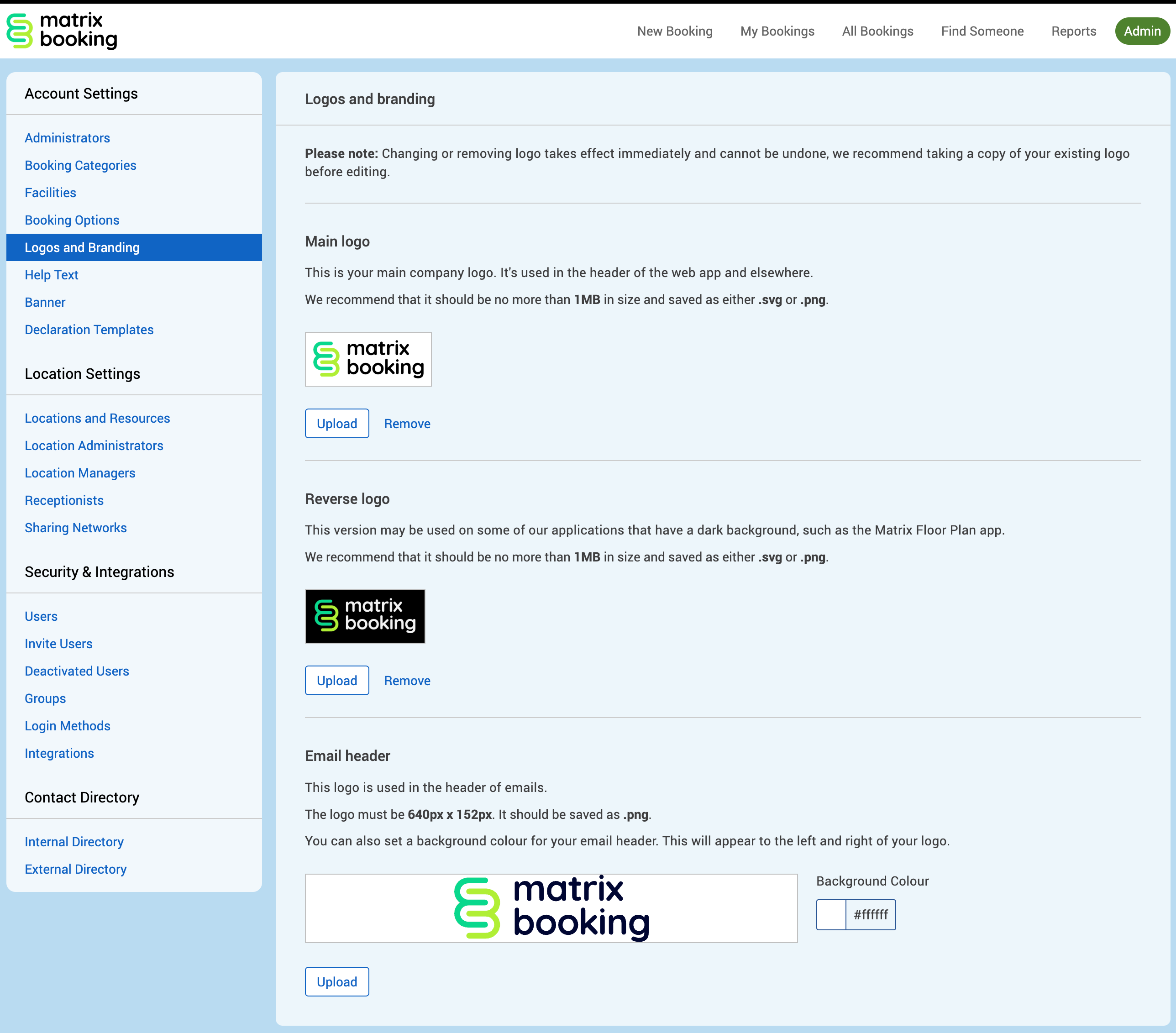Open the background colour swatch picker
The width and height of the screenshot is (1176, 1033).
point(831,914)
